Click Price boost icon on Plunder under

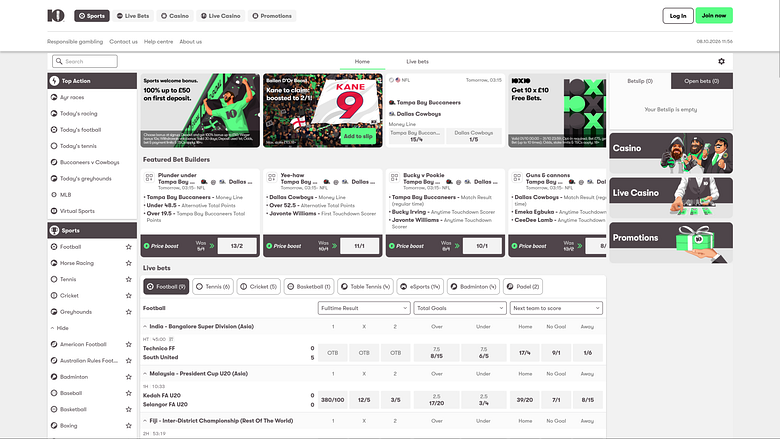[x=147, y=246]
